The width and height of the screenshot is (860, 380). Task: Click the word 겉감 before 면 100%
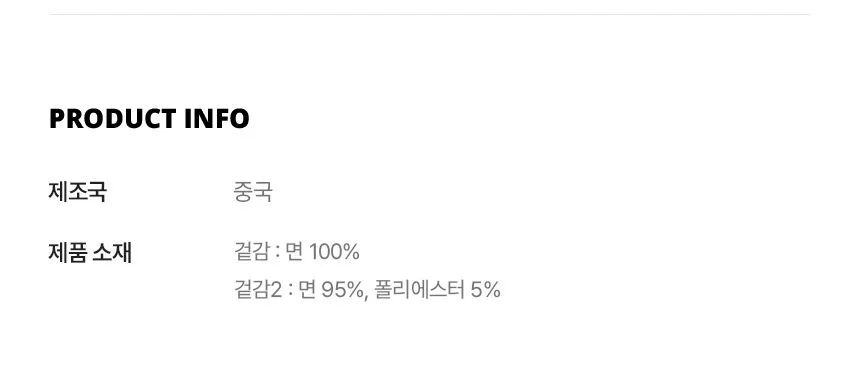point(251,252)
